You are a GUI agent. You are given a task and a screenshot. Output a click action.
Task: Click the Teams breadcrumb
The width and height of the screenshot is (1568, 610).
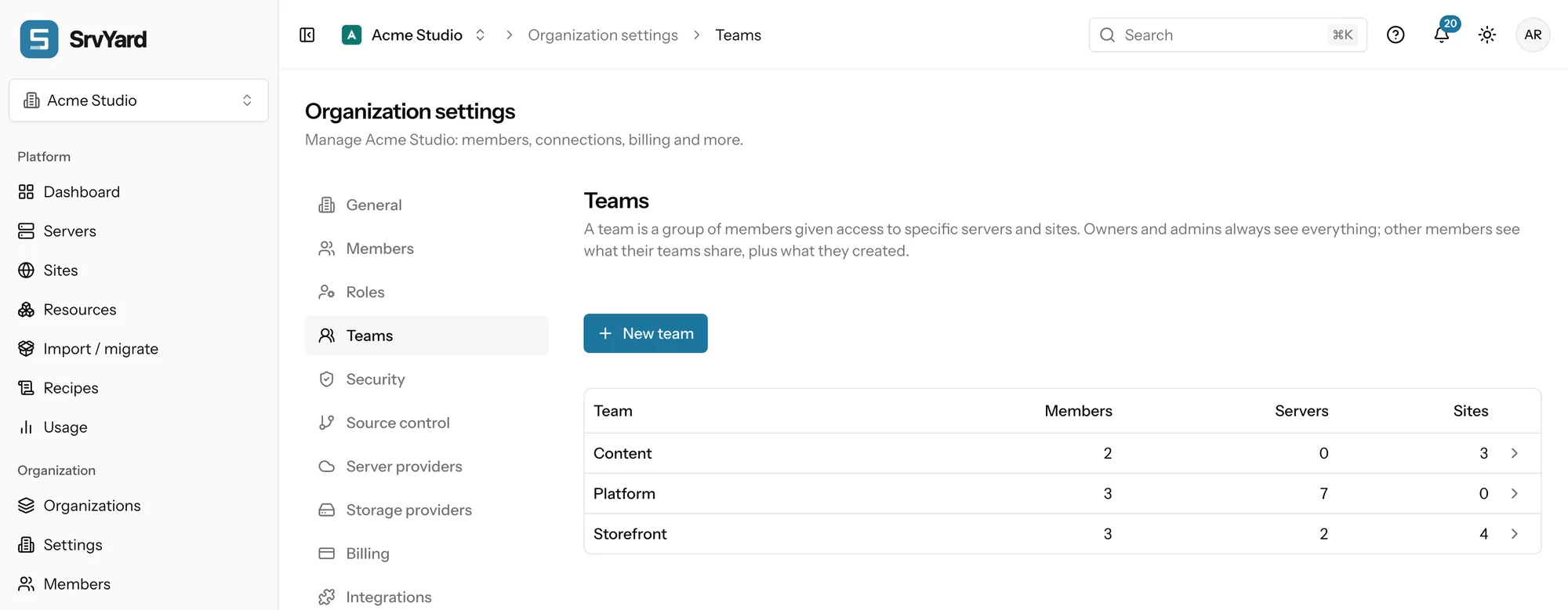pos(739,35)
